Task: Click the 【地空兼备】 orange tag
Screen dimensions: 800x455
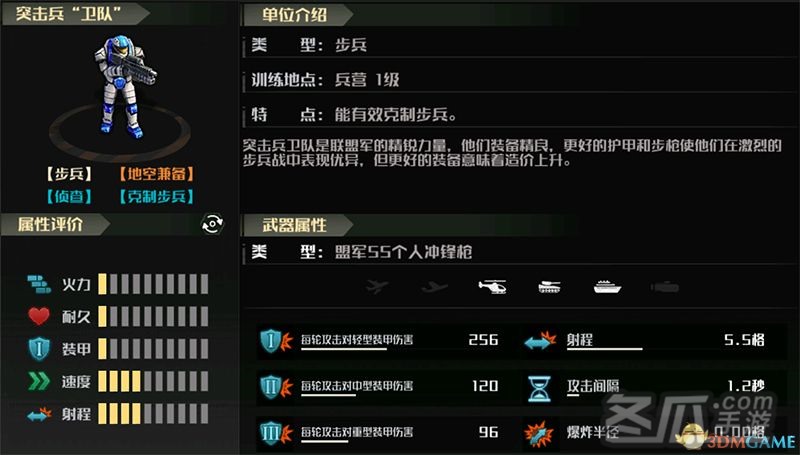Action: click(156, 174)
